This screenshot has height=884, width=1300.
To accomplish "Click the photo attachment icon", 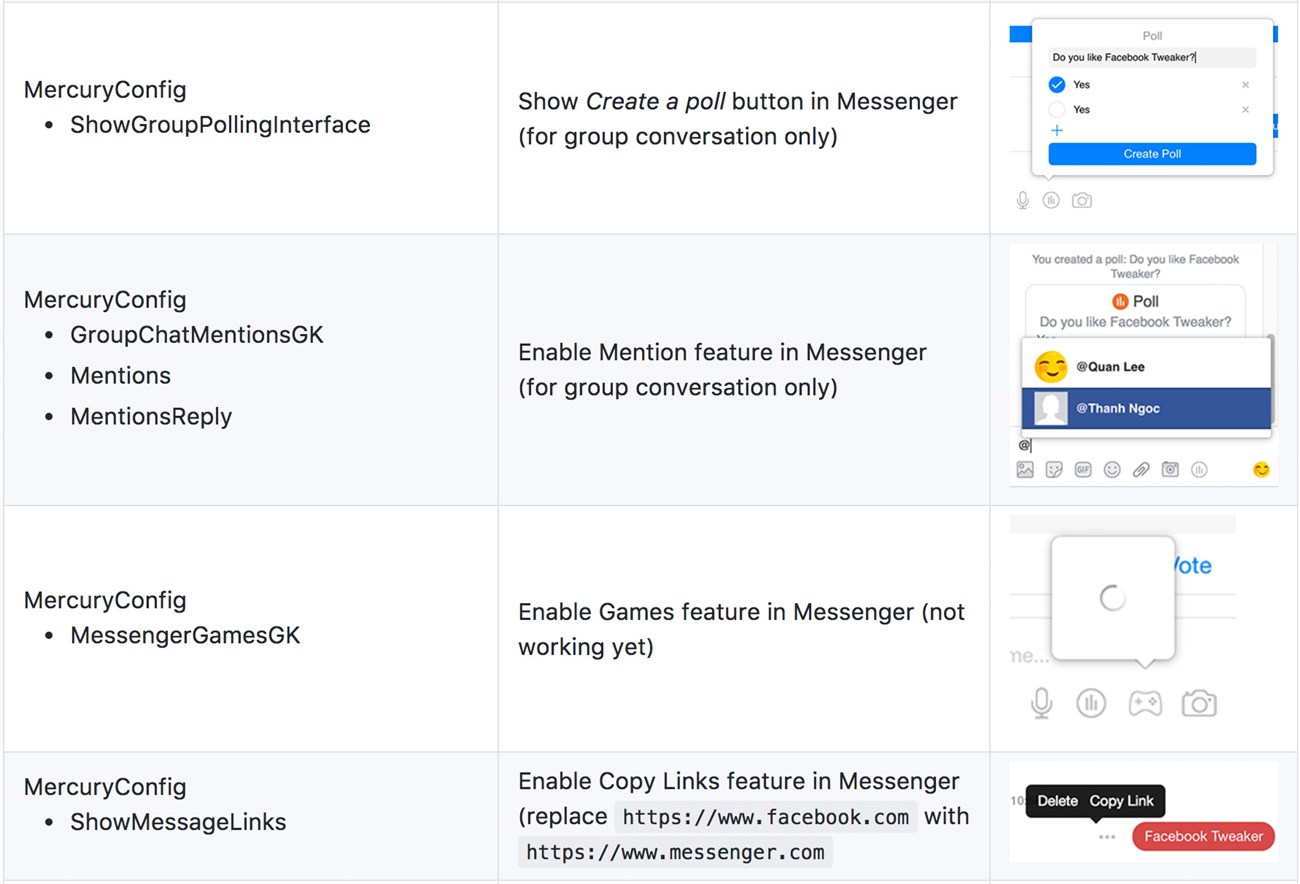I will 1024,468.
